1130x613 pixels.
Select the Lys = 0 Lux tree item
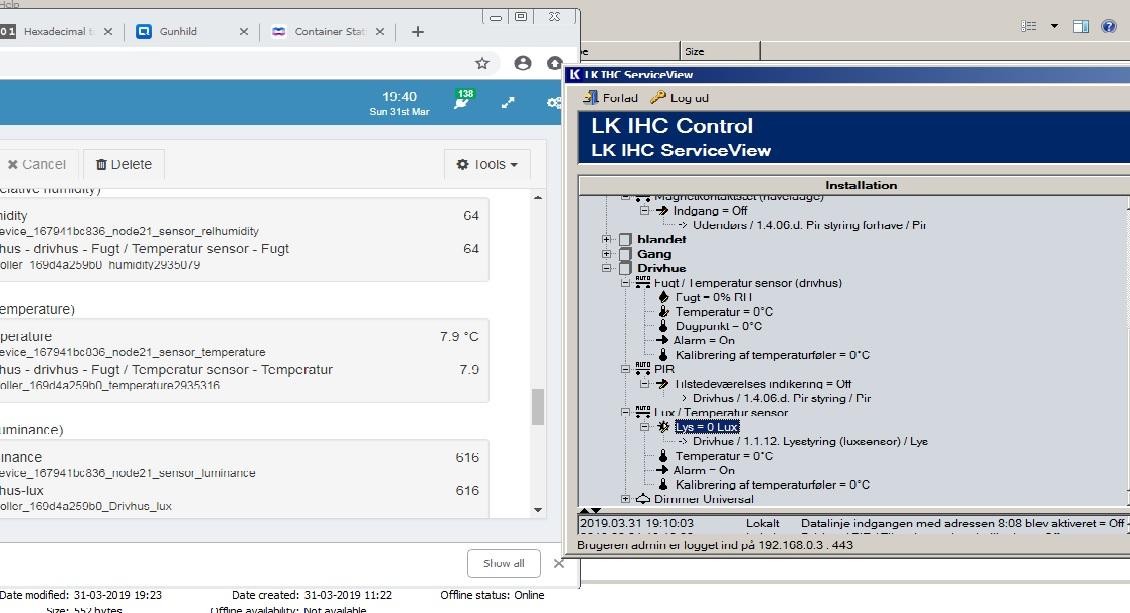point(706,427)
